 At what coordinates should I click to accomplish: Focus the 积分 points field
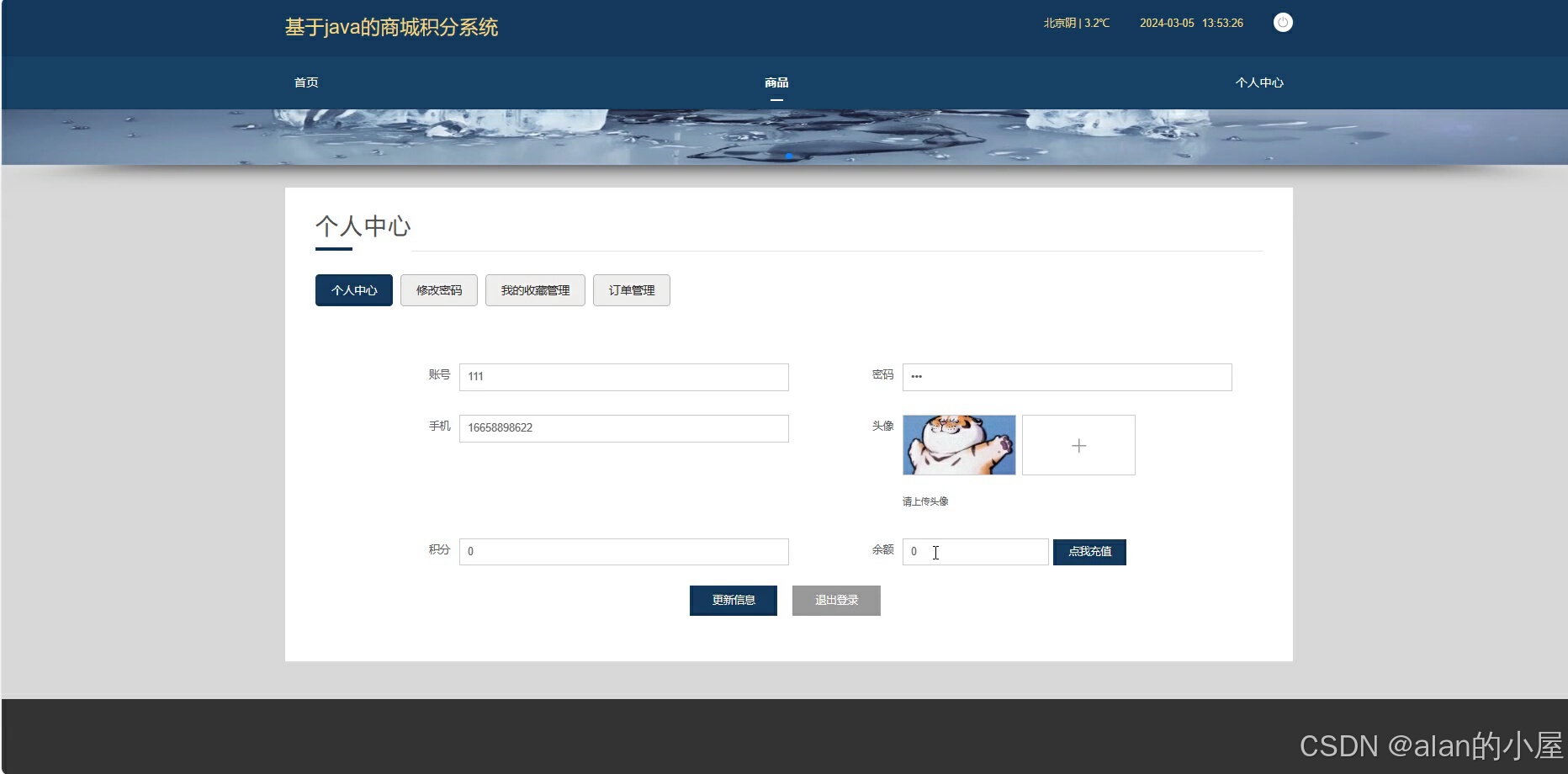click(x=624, y=552)
